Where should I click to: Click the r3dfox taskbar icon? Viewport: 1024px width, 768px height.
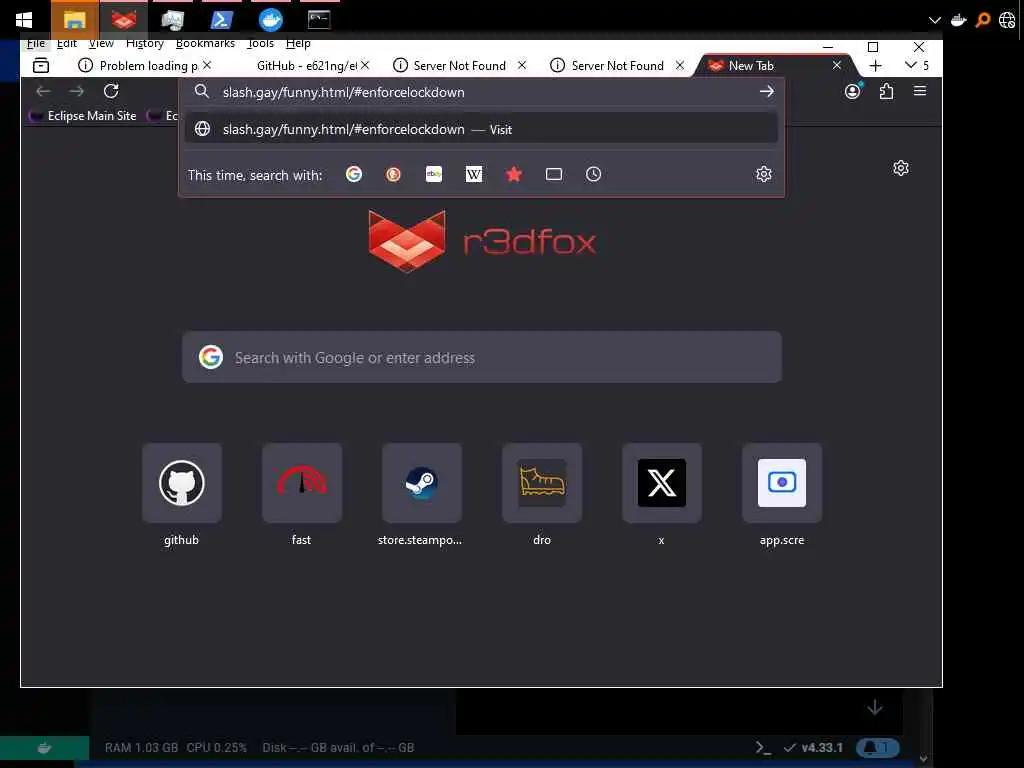tap(123, 20)
